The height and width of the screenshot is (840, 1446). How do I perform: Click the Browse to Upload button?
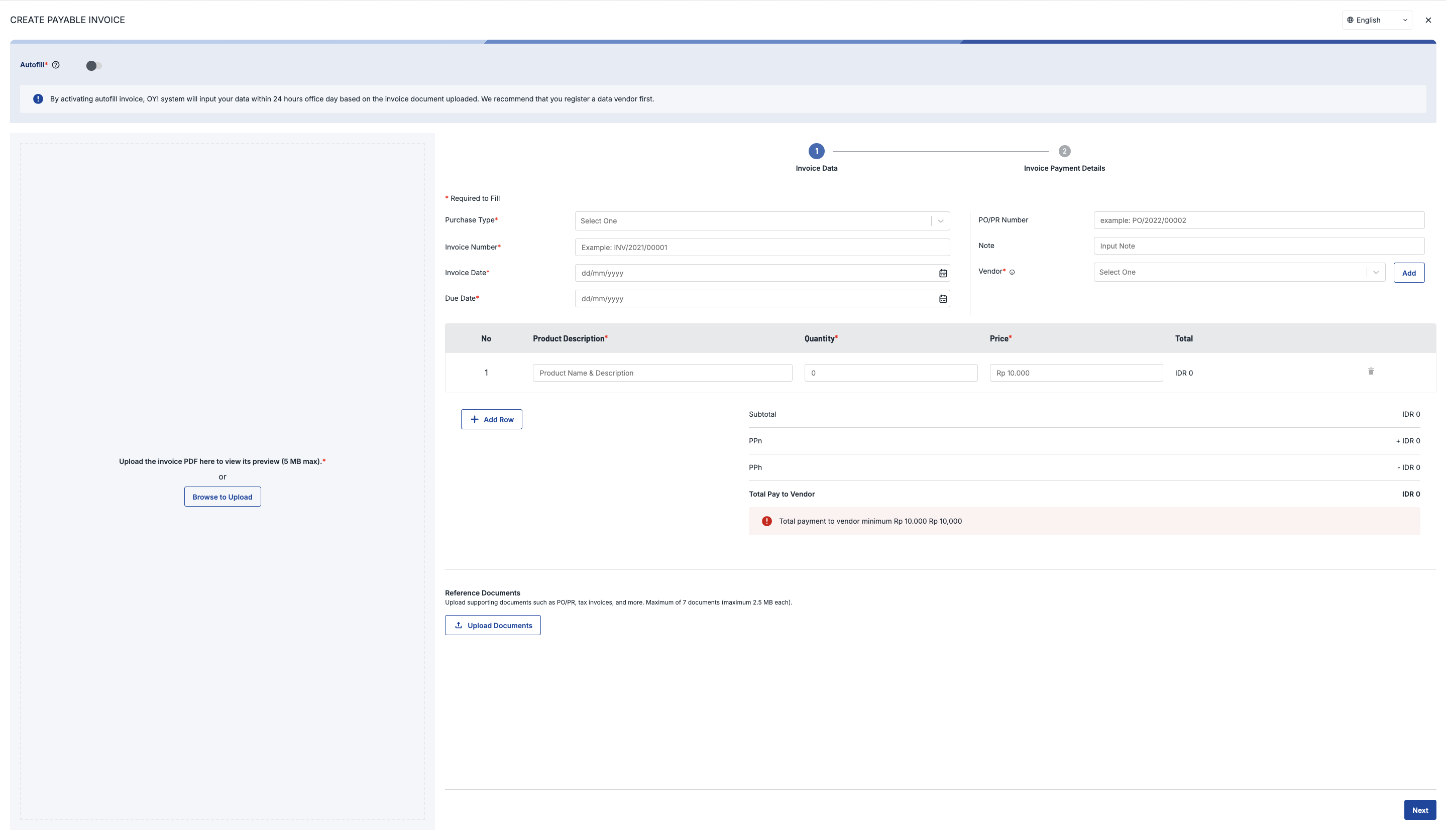tap(222, 496)
